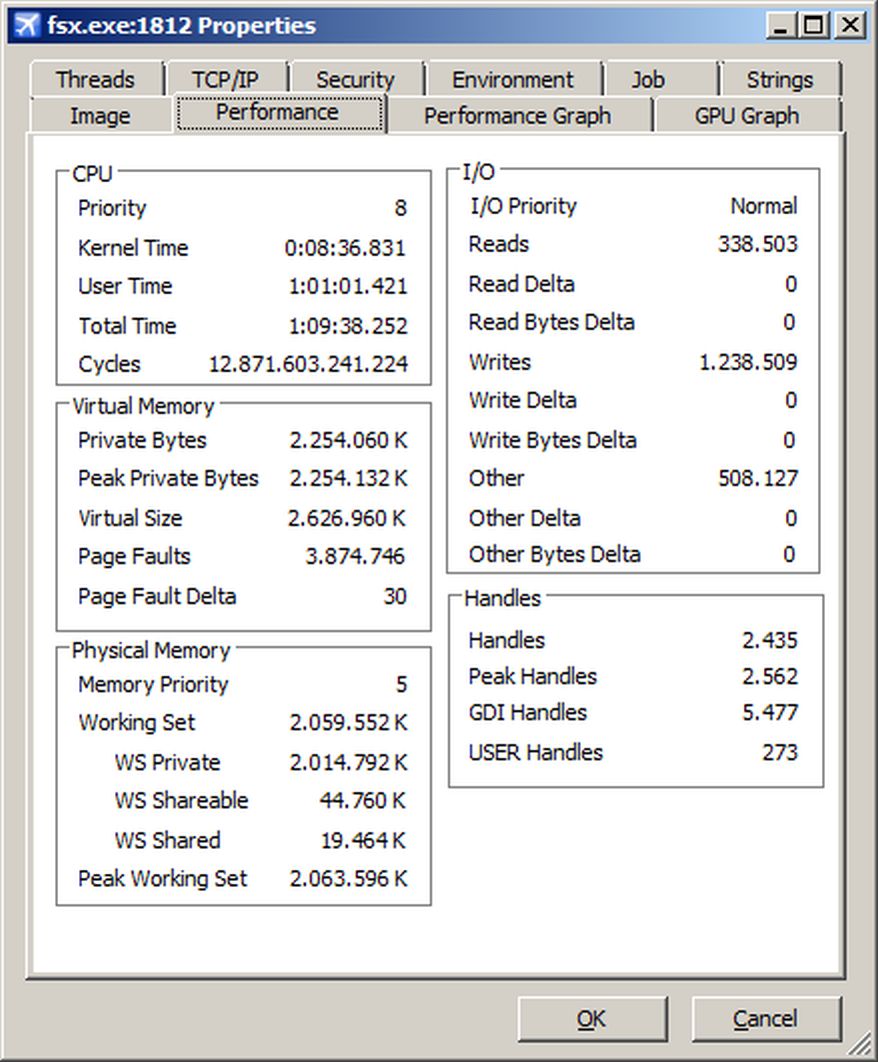Open the Performance Graph tab
Viewport: 878px width, 1062px height.
(x=518, y=115)
